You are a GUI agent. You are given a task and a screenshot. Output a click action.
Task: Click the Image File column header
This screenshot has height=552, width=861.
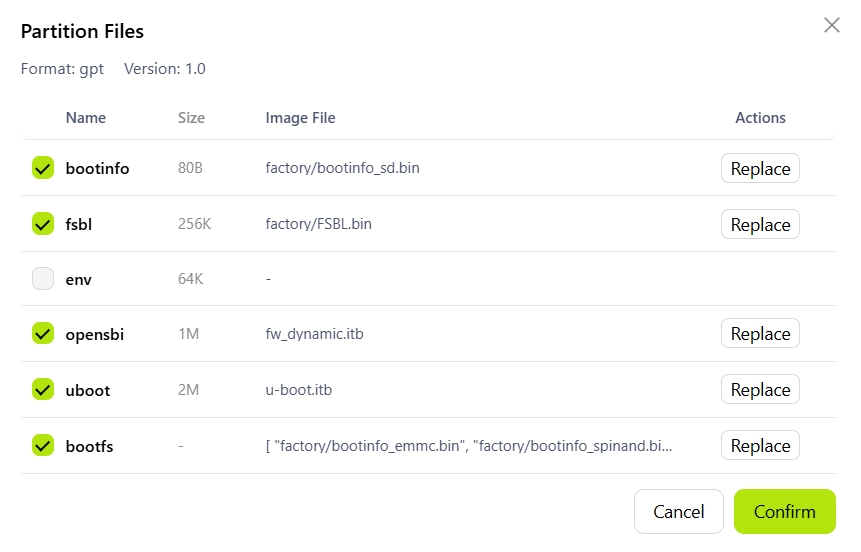pos(300,118)
